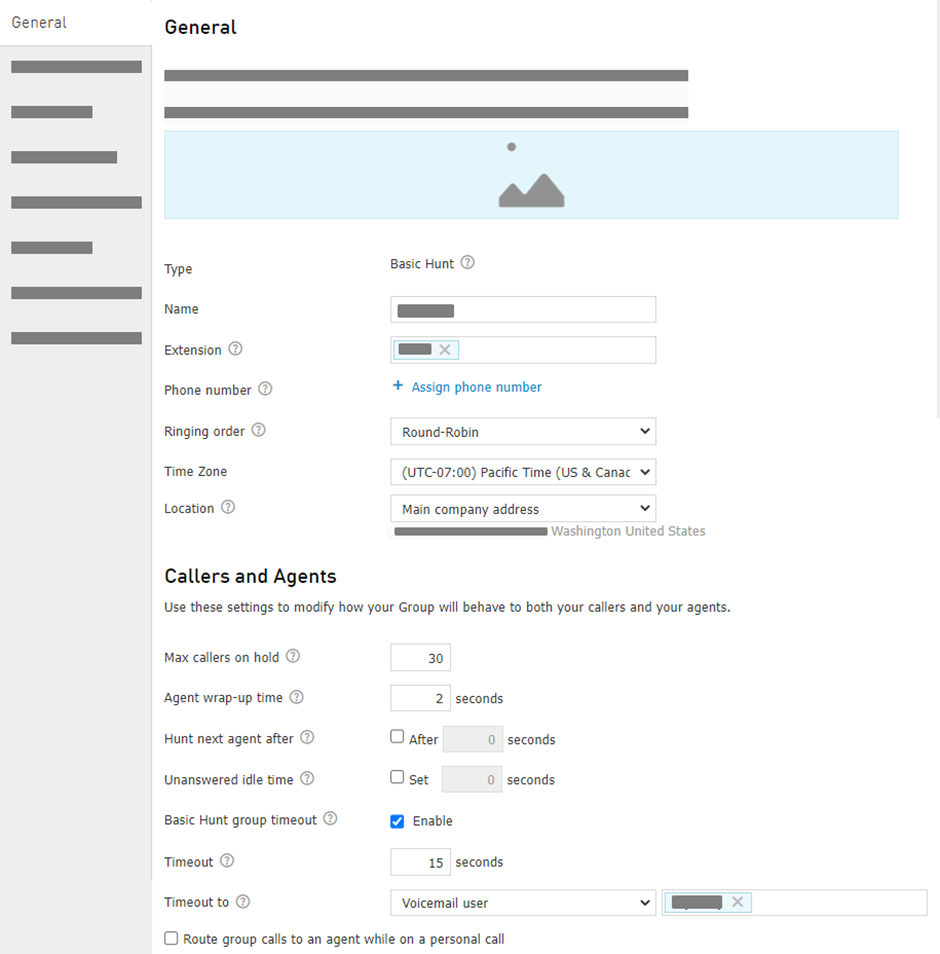The image size is (940, 954).
Task: Open the Round-Robin ringing order dropdown
Action: pyautogui.click(x=523, y=431)
